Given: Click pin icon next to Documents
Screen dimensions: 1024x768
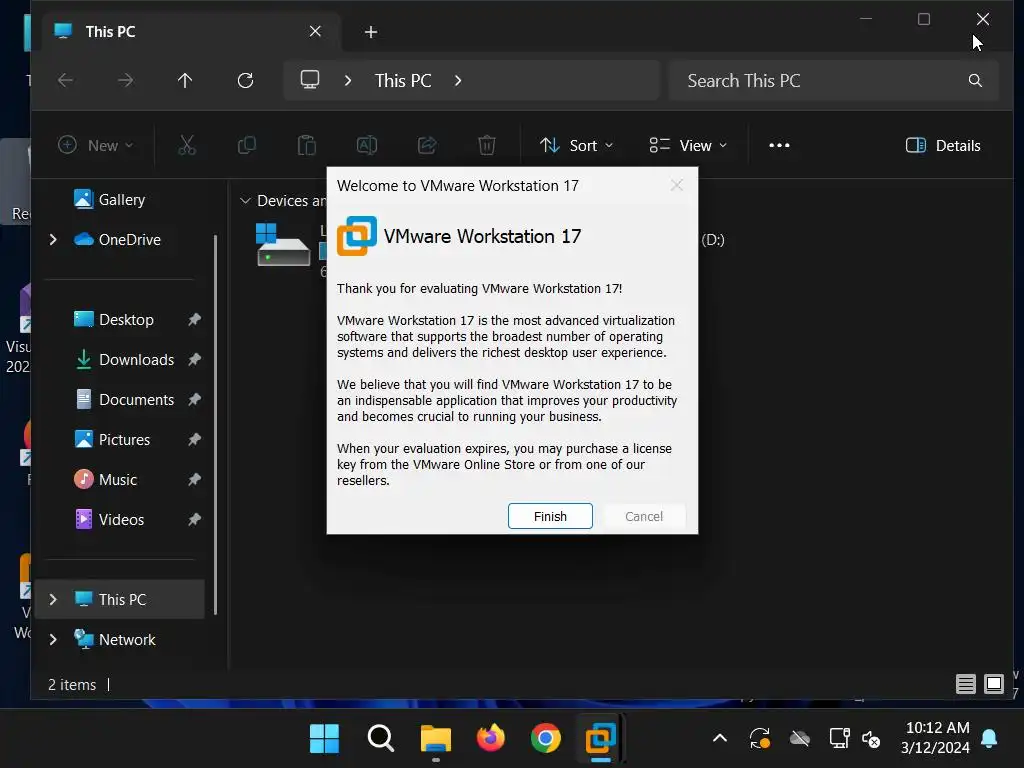Looking at the screenshot, I should coord(194,399).
